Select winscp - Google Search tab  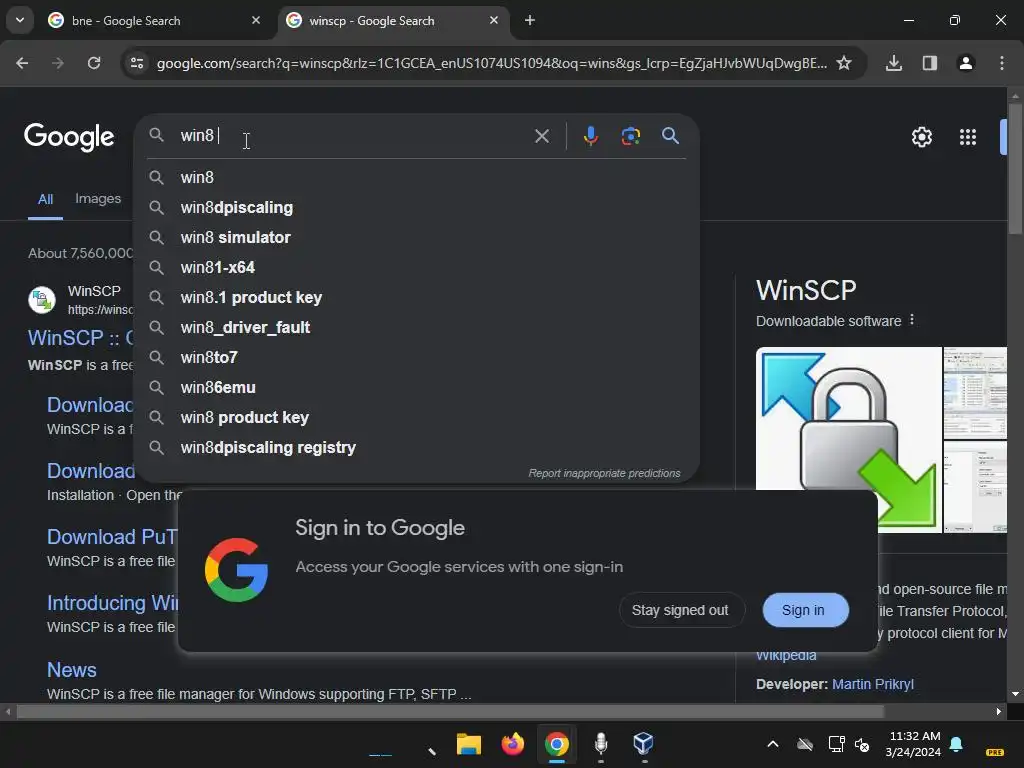tap(392, 21)
